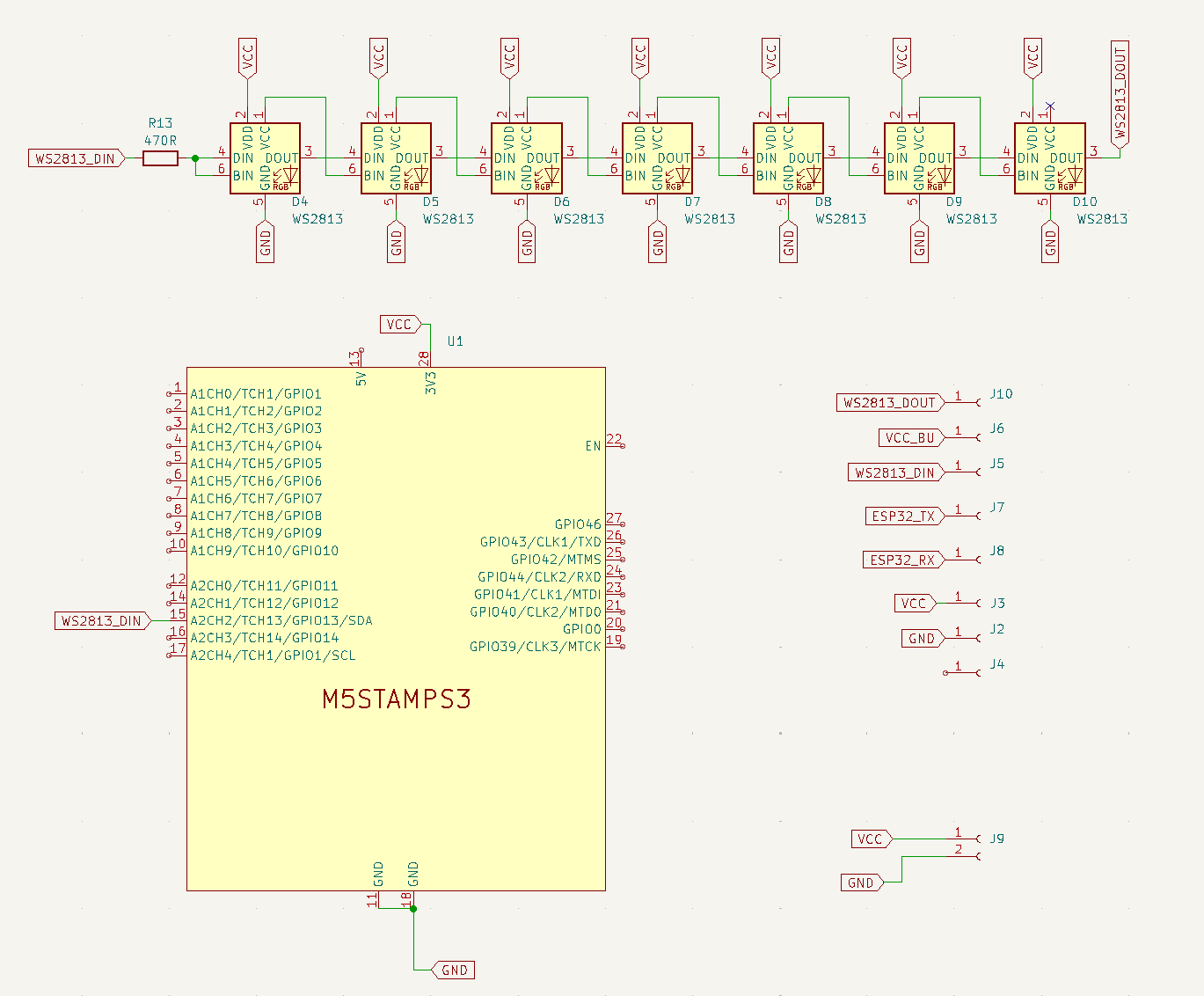
Task: Select the D10 WS2813 LED symbol
Action: point(1050,158)
